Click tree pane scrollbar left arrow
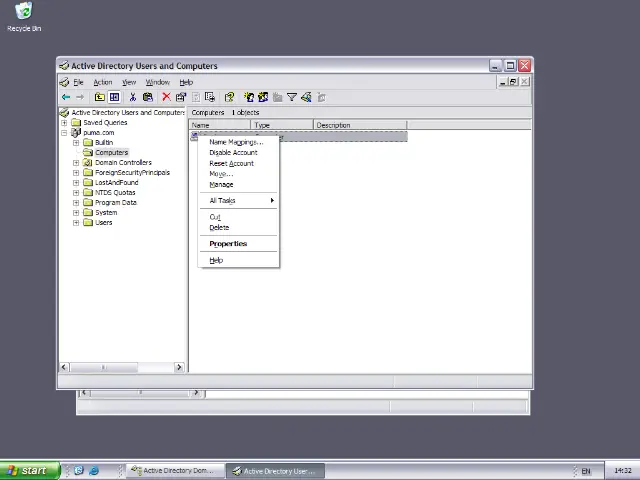640x480 pixels. tap(64, 367)
